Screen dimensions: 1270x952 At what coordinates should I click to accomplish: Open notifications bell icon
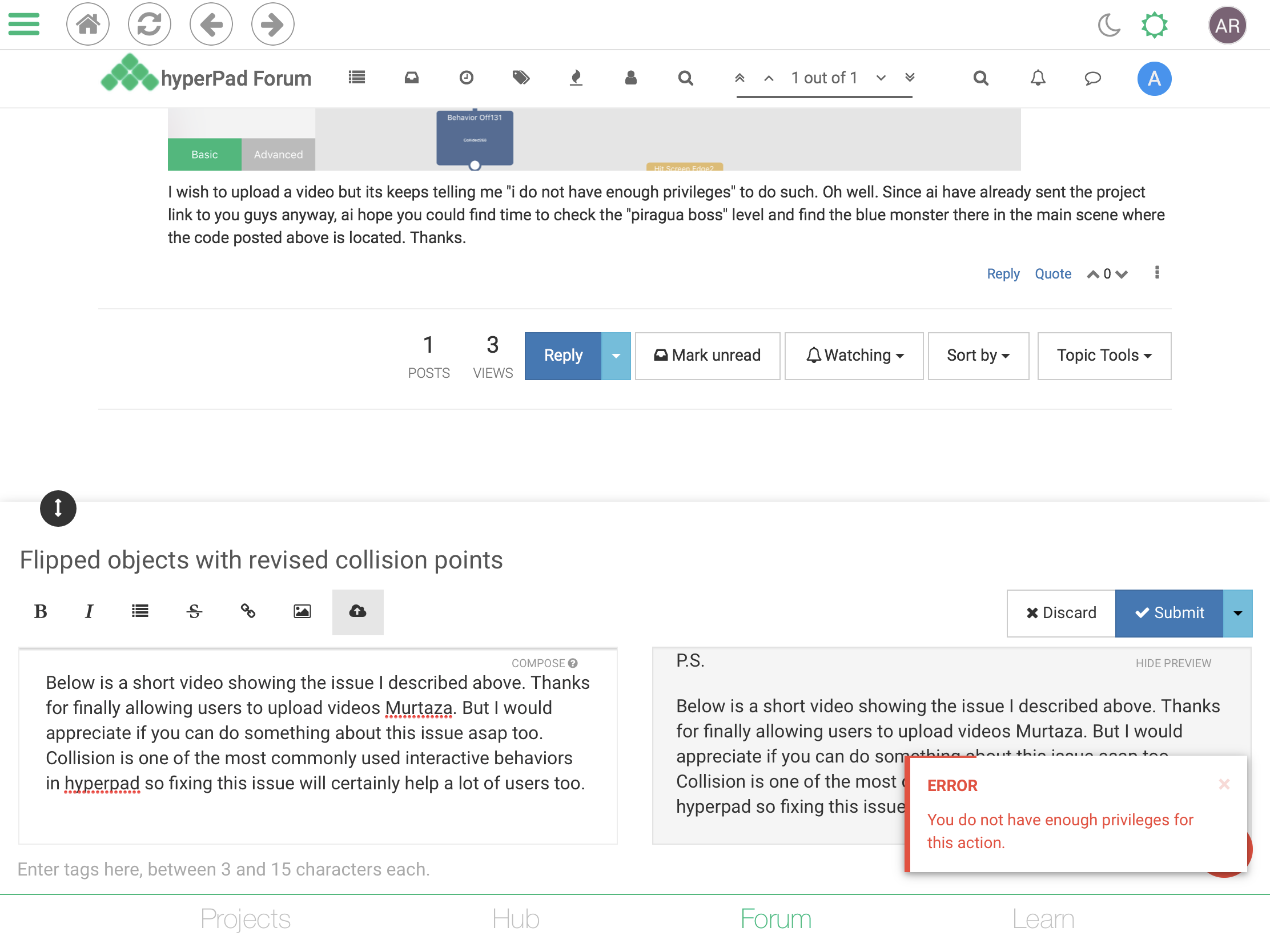pos(1038,78)
